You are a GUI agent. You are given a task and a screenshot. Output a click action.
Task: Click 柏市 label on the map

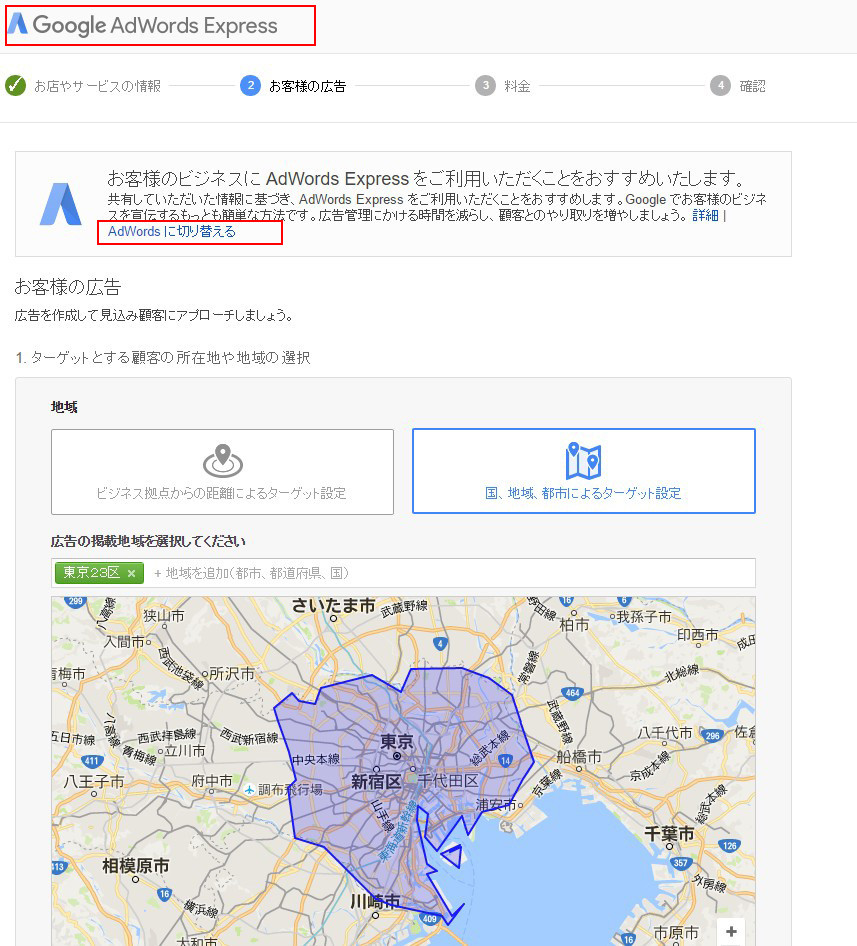[574, 624]
